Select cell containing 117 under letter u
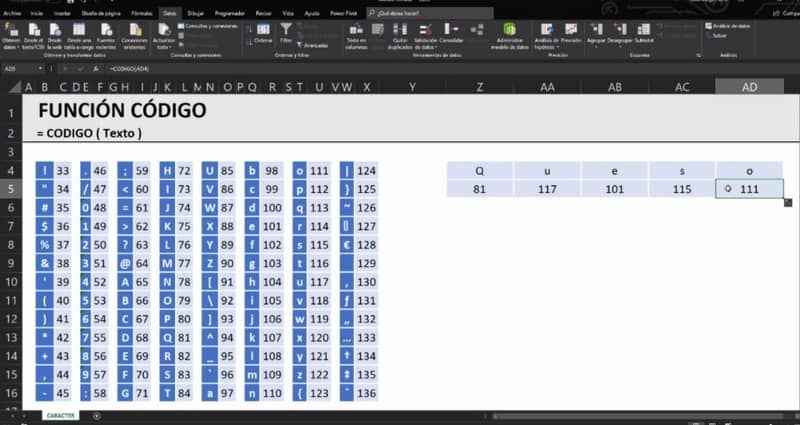This screenshot has width=800, height=425. pos(547,189)
